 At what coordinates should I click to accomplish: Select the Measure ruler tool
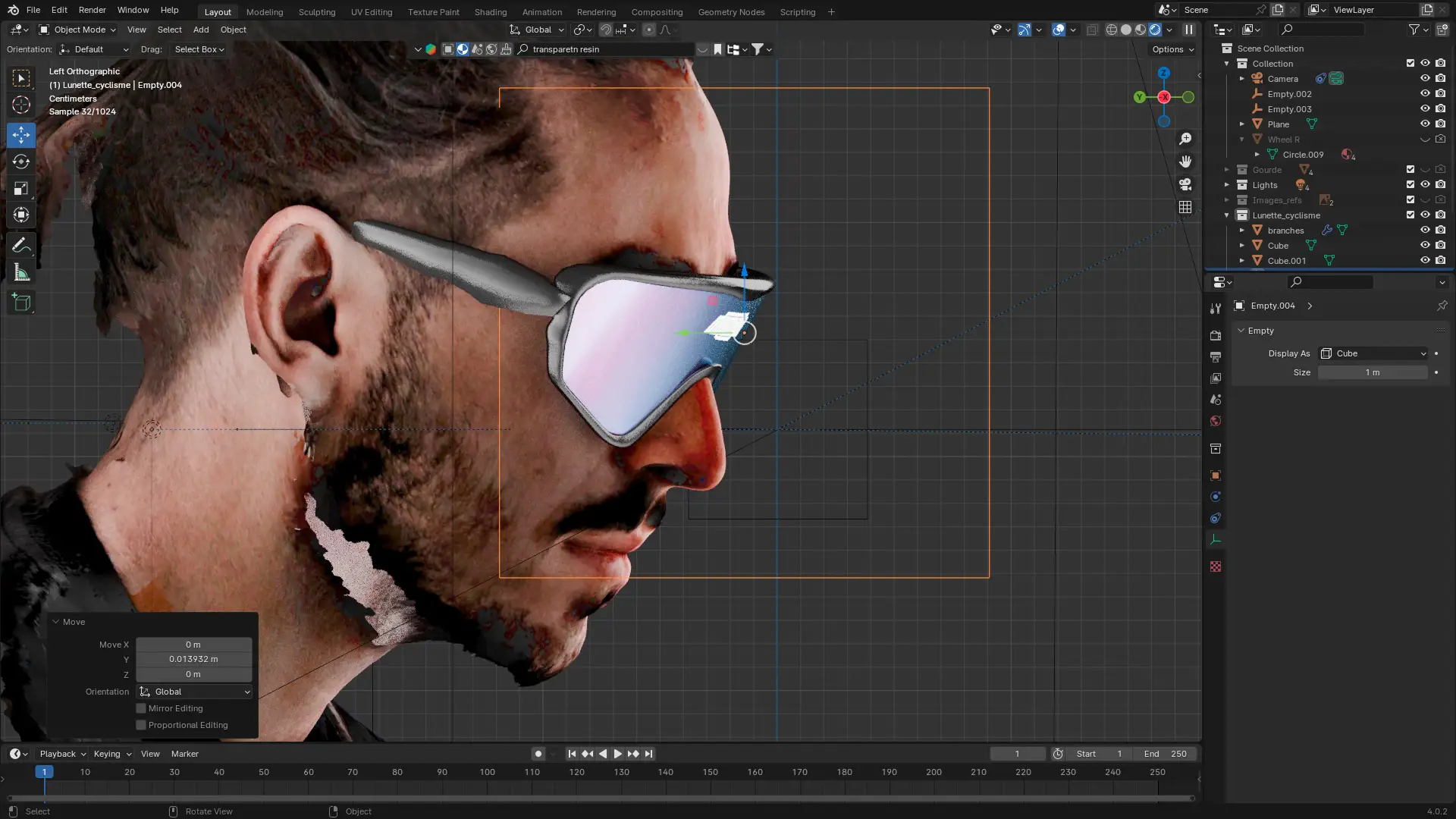click(21, 273)
